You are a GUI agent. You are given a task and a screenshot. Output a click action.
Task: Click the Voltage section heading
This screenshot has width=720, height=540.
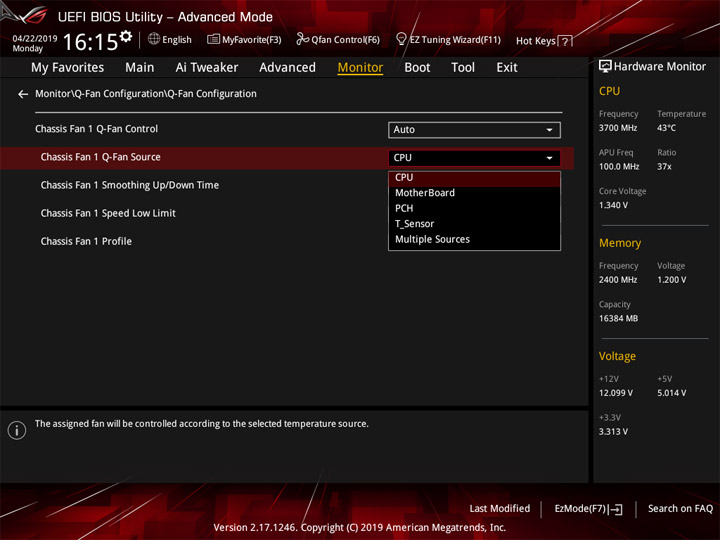coord(617,356)
